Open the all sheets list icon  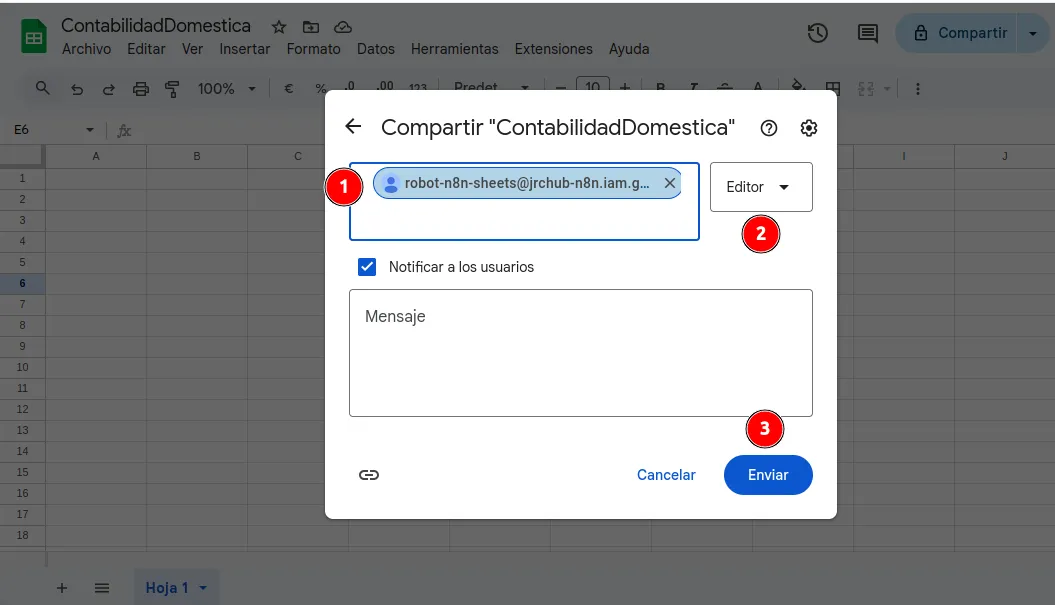point(102,588)
